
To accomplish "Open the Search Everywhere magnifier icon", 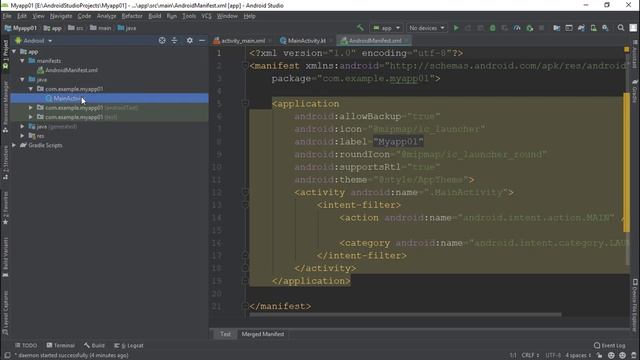I will click(x=621, y=28).
